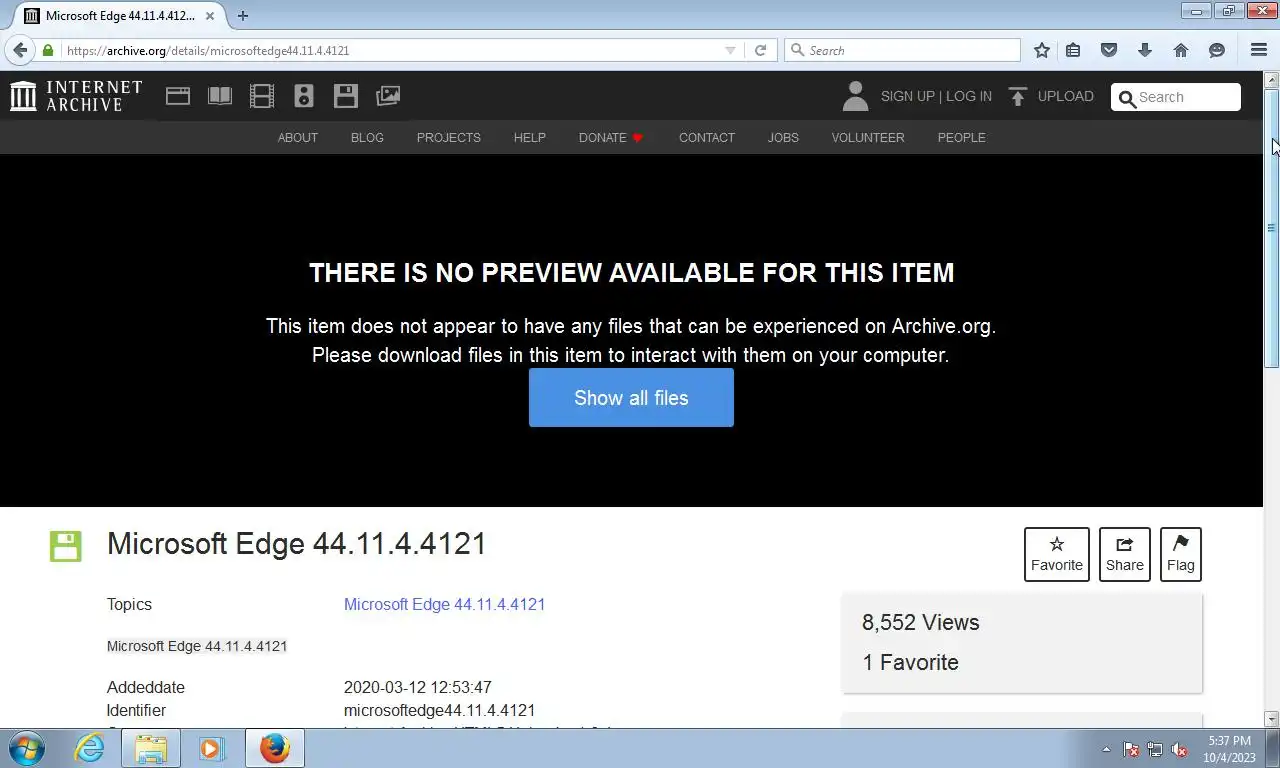Open the PEOPLE menu item
This screenshot has width=1280, height=768.
coord(962,138)
